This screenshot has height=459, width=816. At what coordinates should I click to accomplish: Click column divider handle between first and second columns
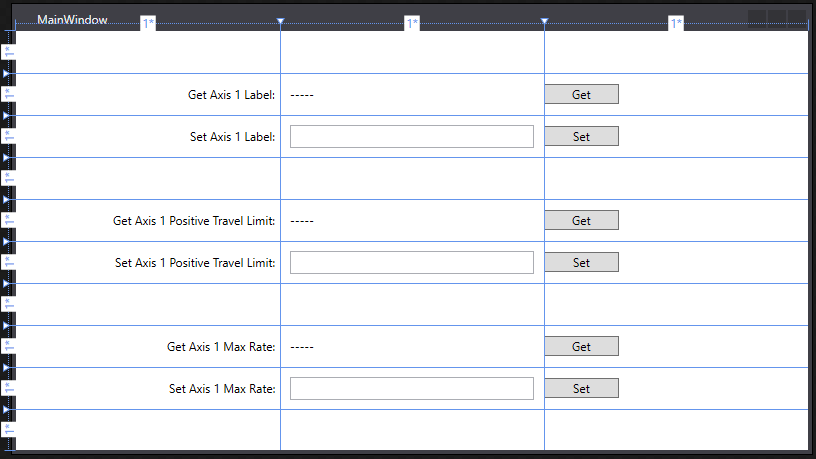pos(280,21)
